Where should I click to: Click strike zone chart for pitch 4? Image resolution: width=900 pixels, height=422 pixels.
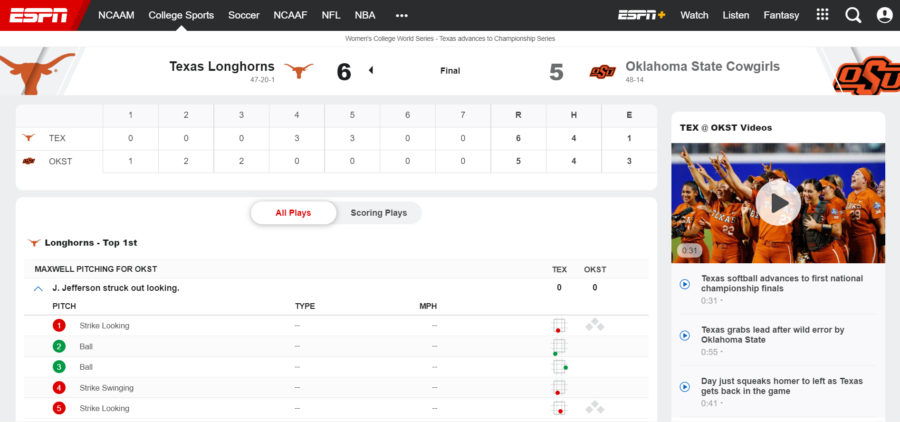[x=559, y=388]
